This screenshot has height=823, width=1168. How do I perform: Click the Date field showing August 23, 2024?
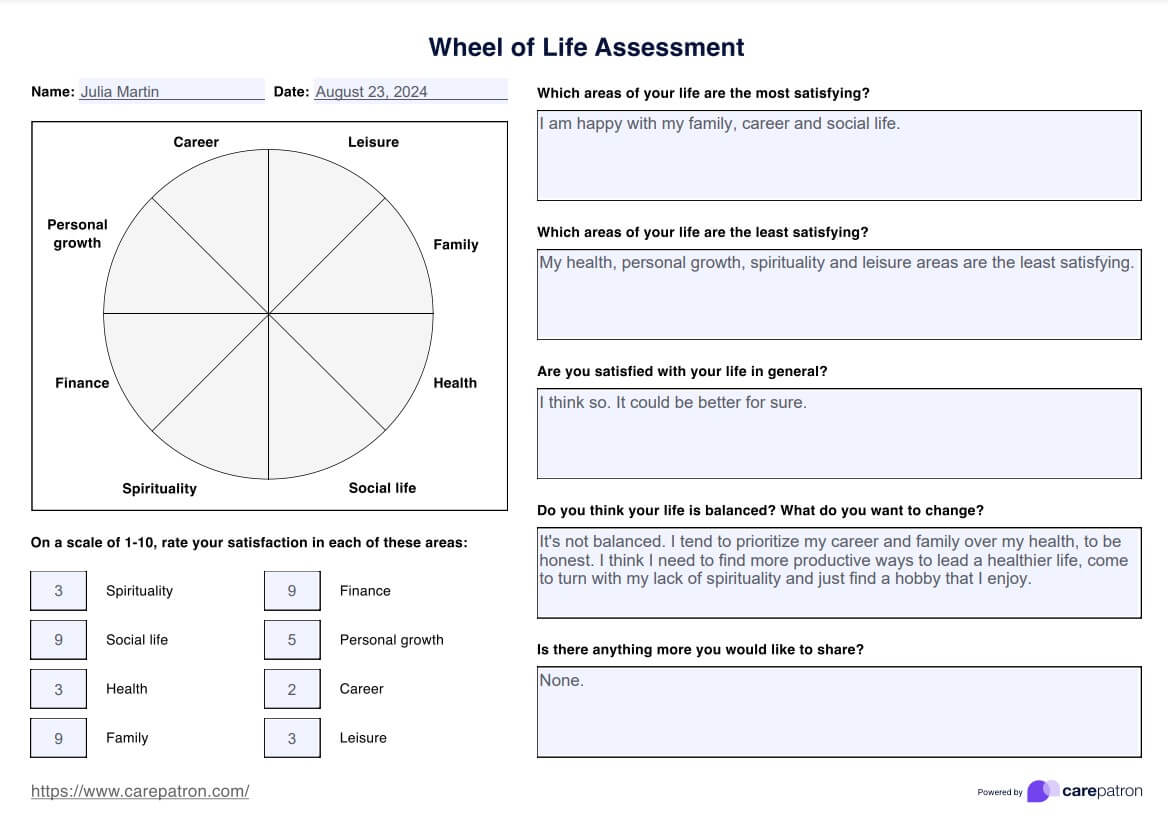click(x=410, y=91)
